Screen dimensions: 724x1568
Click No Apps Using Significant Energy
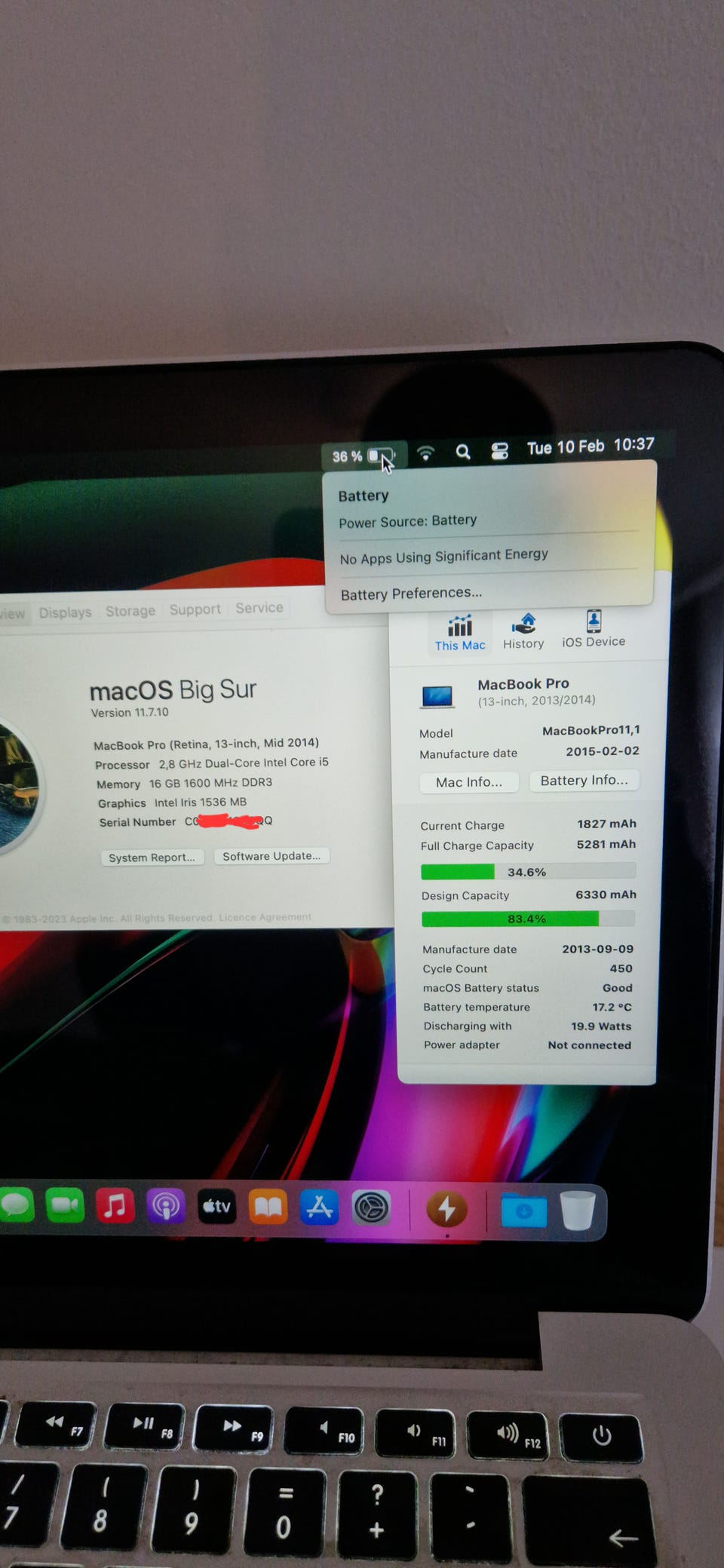point(443,556)
